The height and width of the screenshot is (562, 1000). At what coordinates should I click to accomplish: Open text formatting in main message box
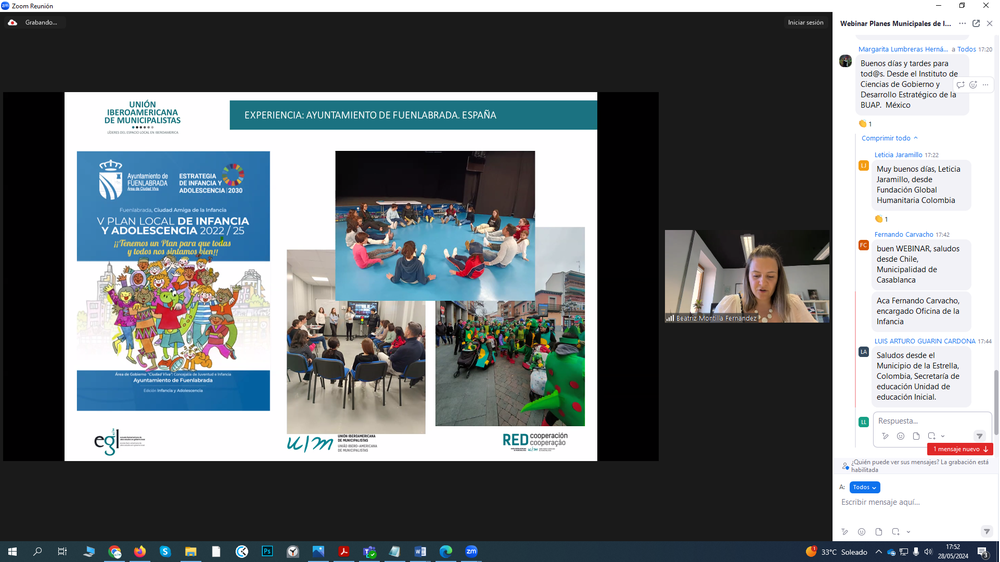point(845,532)
